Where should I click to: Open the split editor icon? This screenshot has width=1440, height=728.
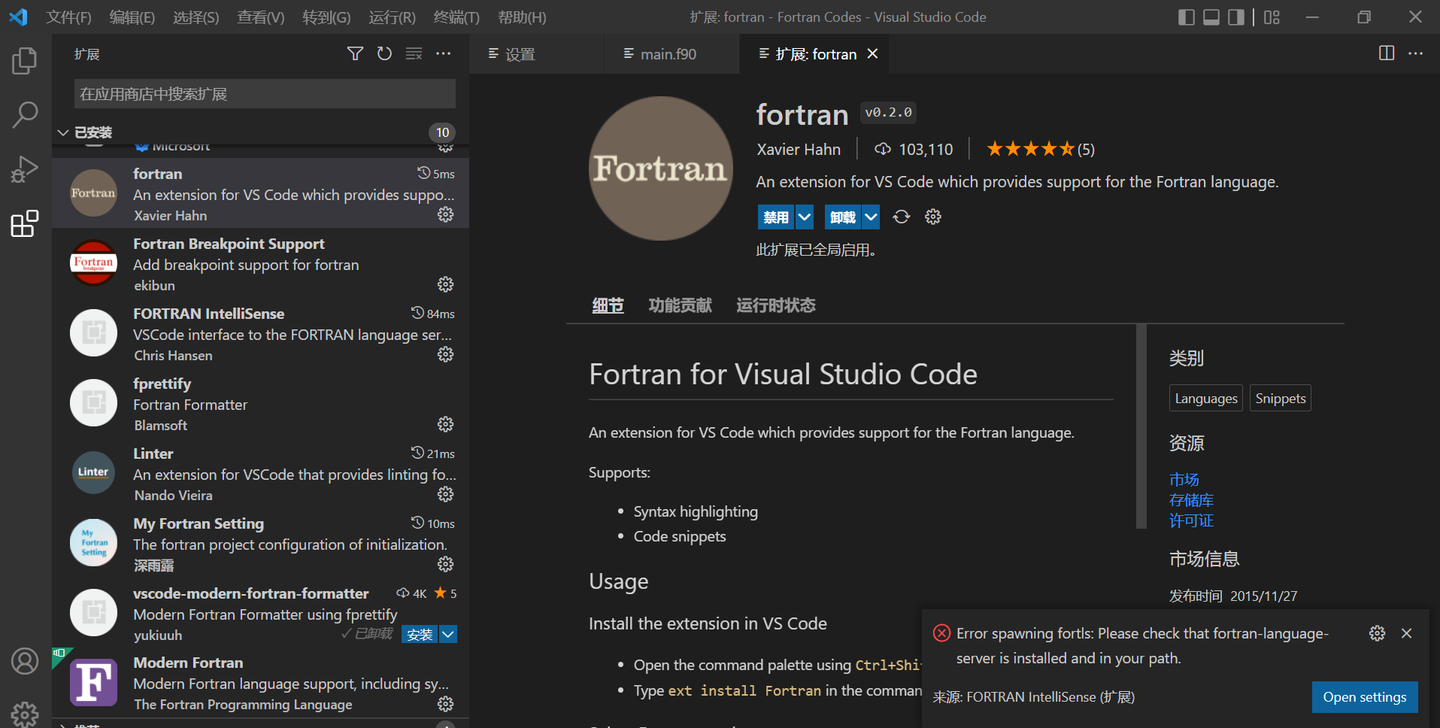click(x=1386, y=53)
